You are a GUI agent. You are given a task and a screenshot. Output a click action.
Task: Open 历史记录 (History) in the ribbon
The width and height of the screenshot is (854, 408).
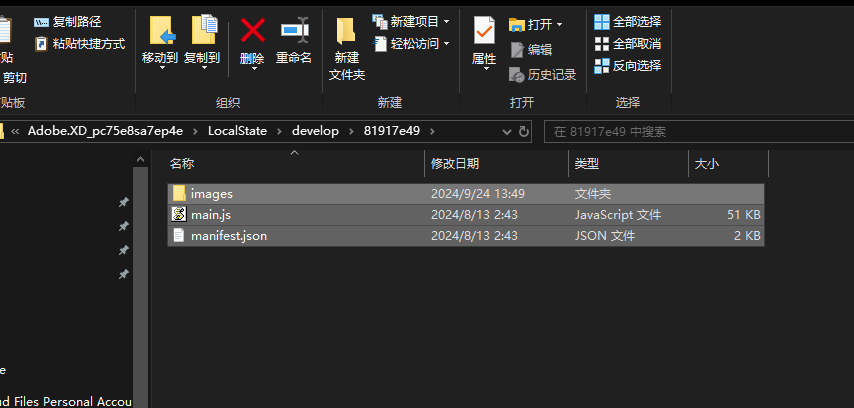(x=543, y=75)
